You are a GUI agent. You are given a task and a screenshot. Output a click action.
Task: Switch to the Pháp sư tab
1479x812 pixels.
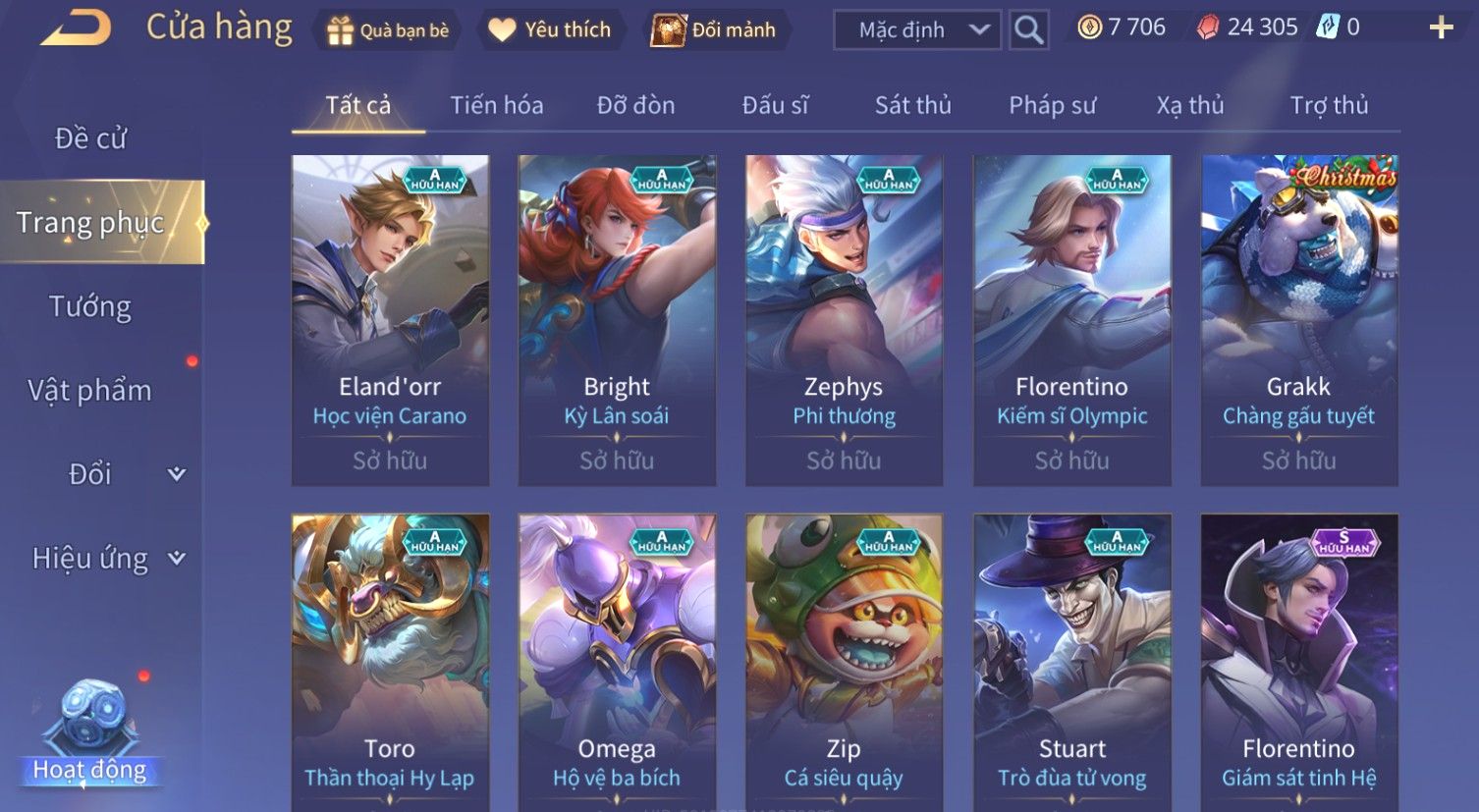1052,105
